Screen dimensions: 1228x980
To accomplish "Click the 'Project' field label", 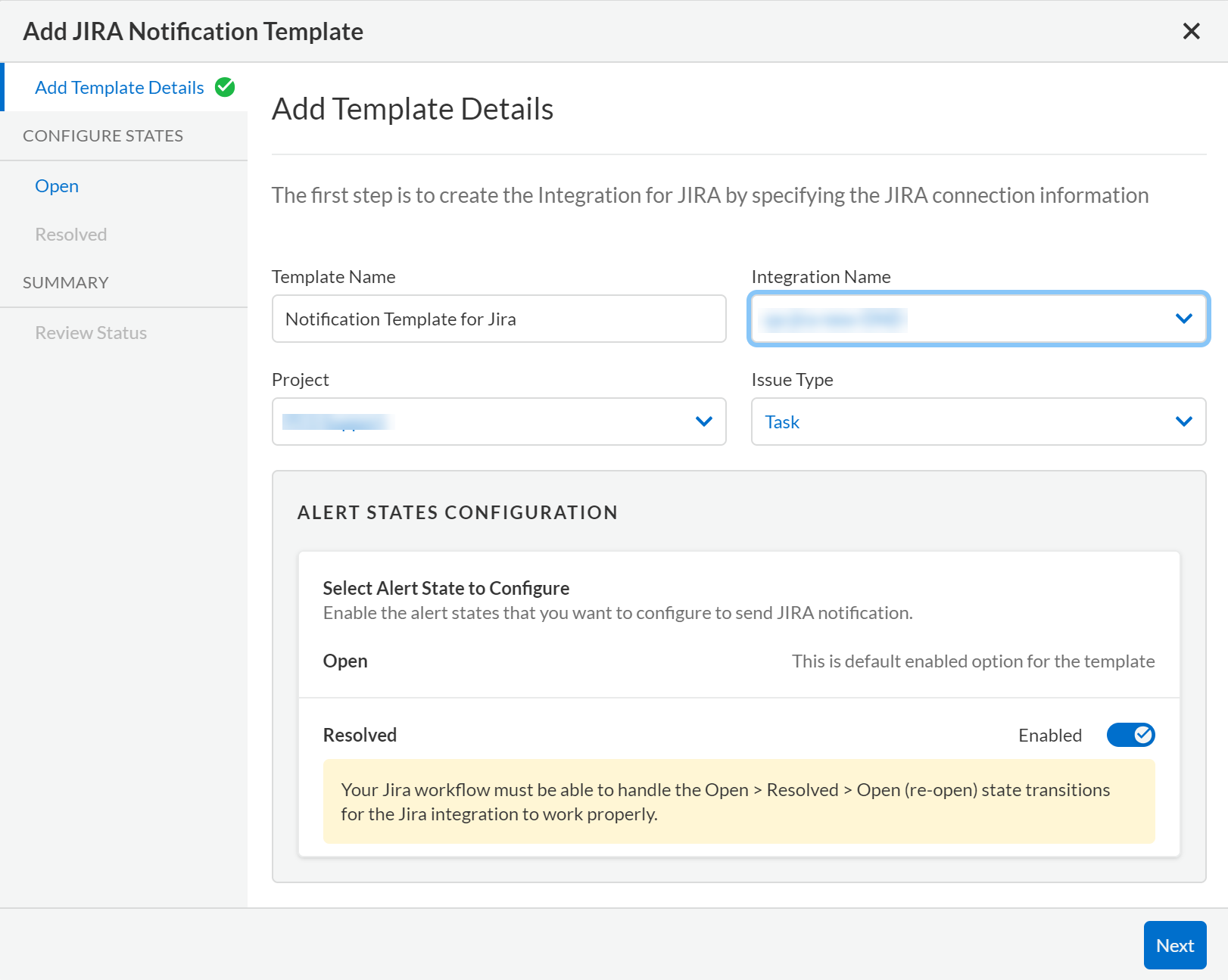I will [x=301, y=380].
